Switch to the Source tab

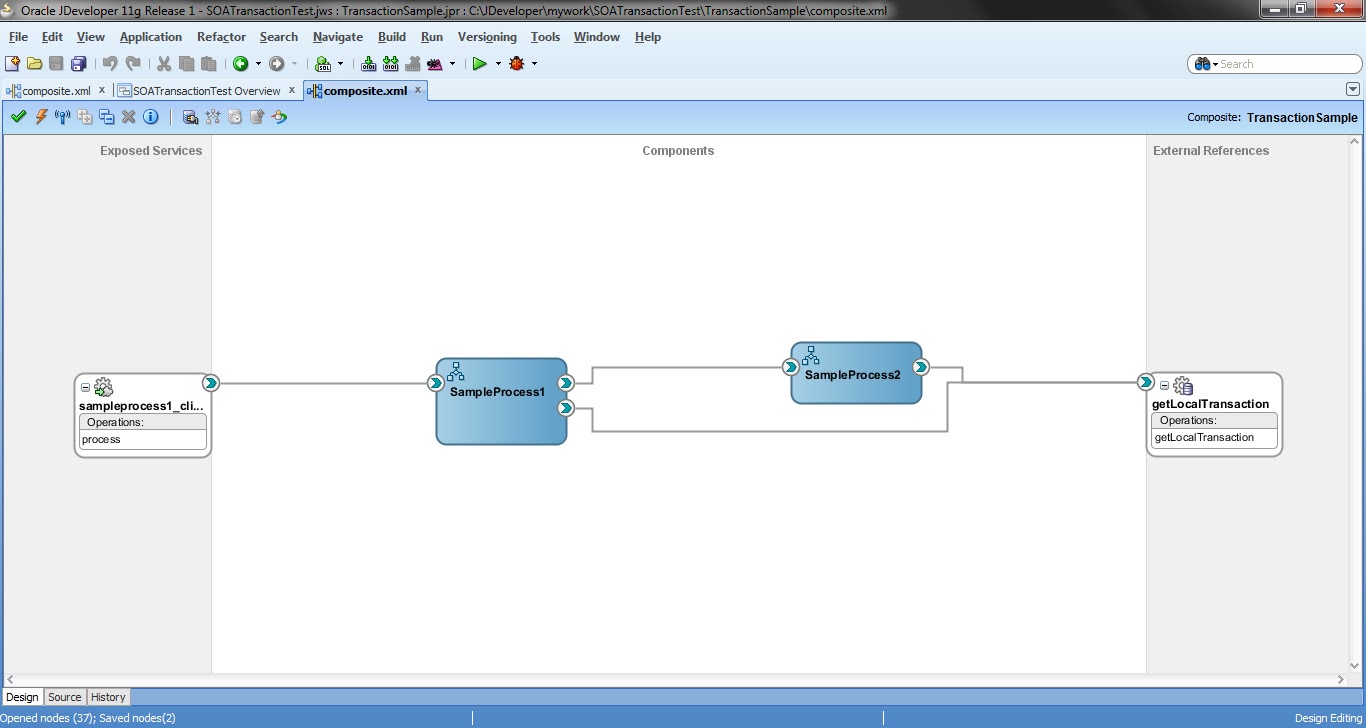[x=64, y=697]
